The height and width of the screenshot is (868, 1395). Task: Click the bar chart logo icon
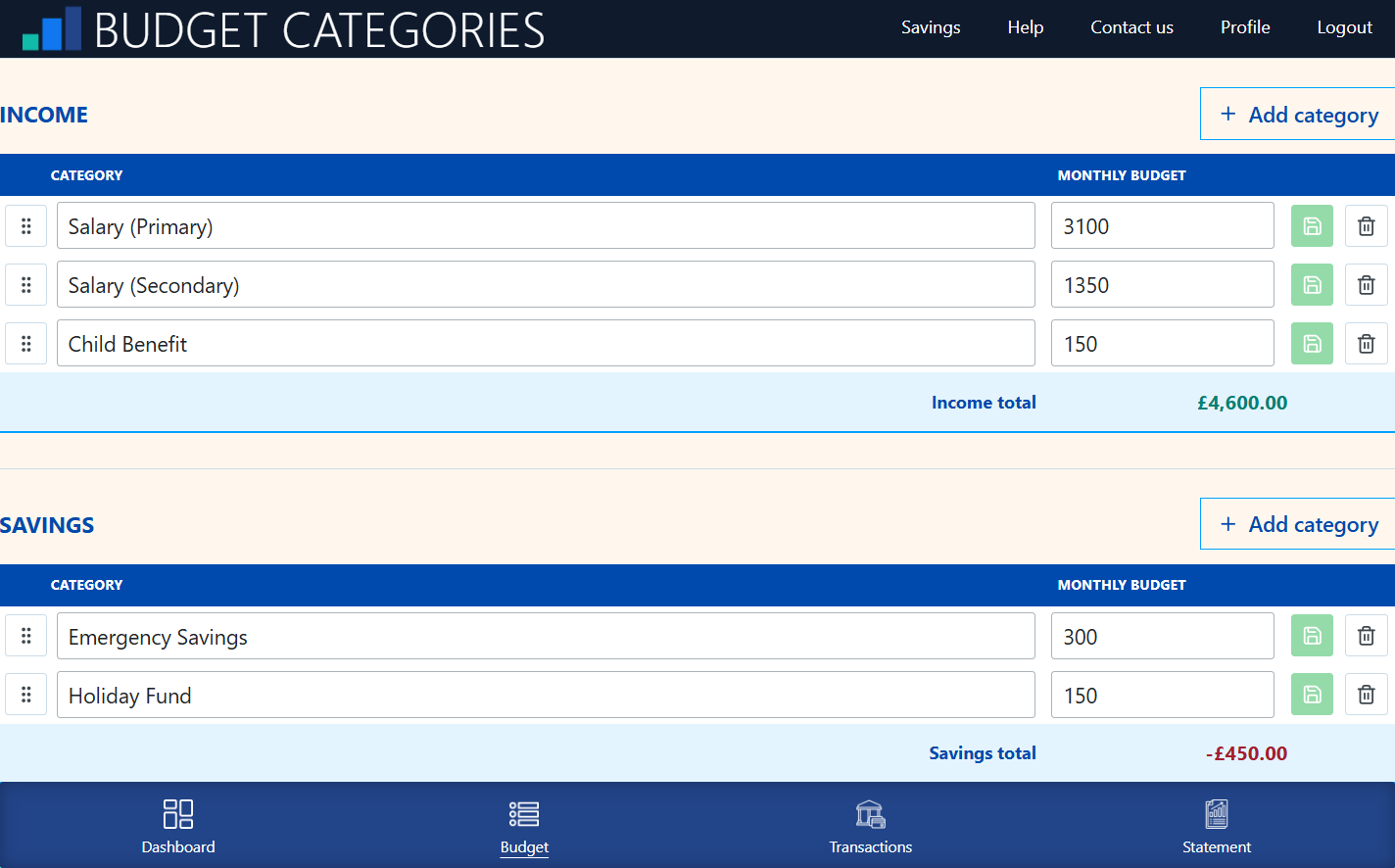pyautogui.click(x=52, y=28)
